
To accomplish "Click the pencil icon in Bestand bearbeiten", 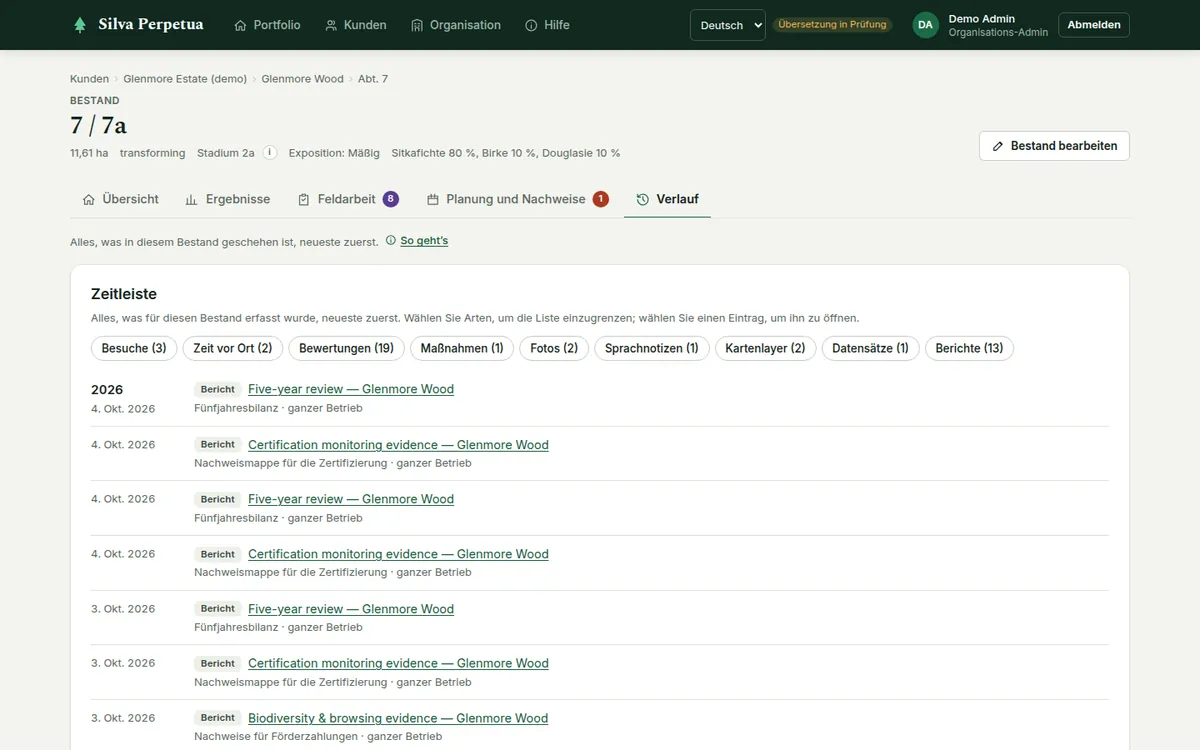I will tap(998, 146).
